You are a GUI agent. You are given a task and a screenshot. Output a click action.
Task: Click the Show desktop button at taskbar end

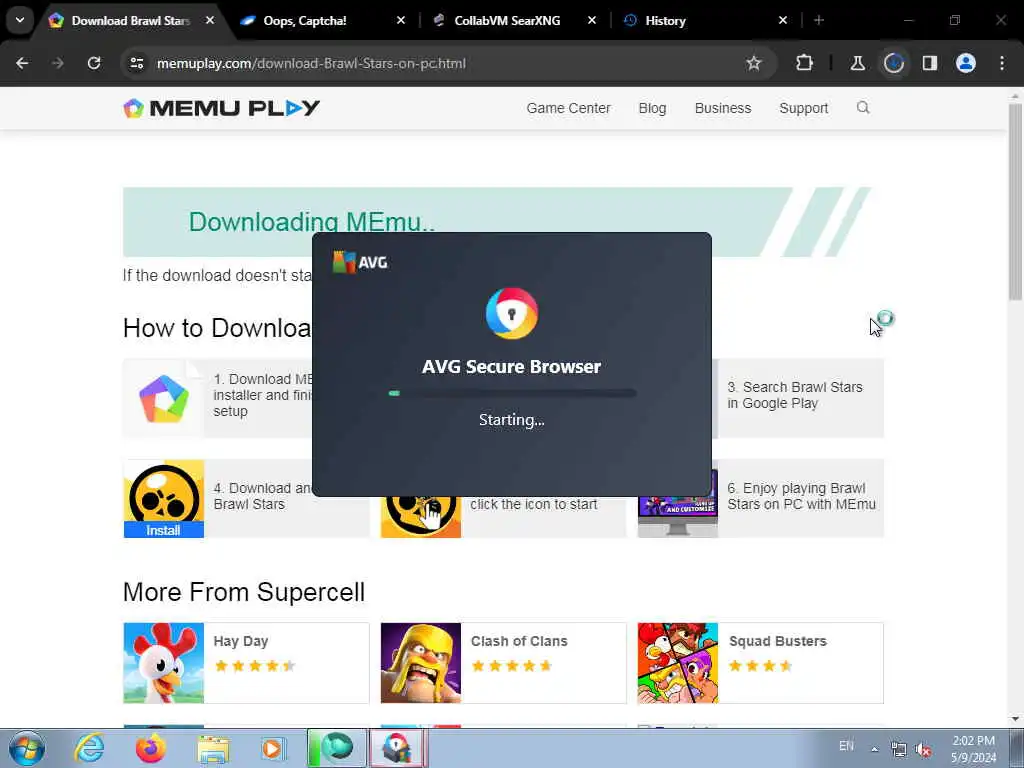pyautogui.click(x=1017, y=748)
